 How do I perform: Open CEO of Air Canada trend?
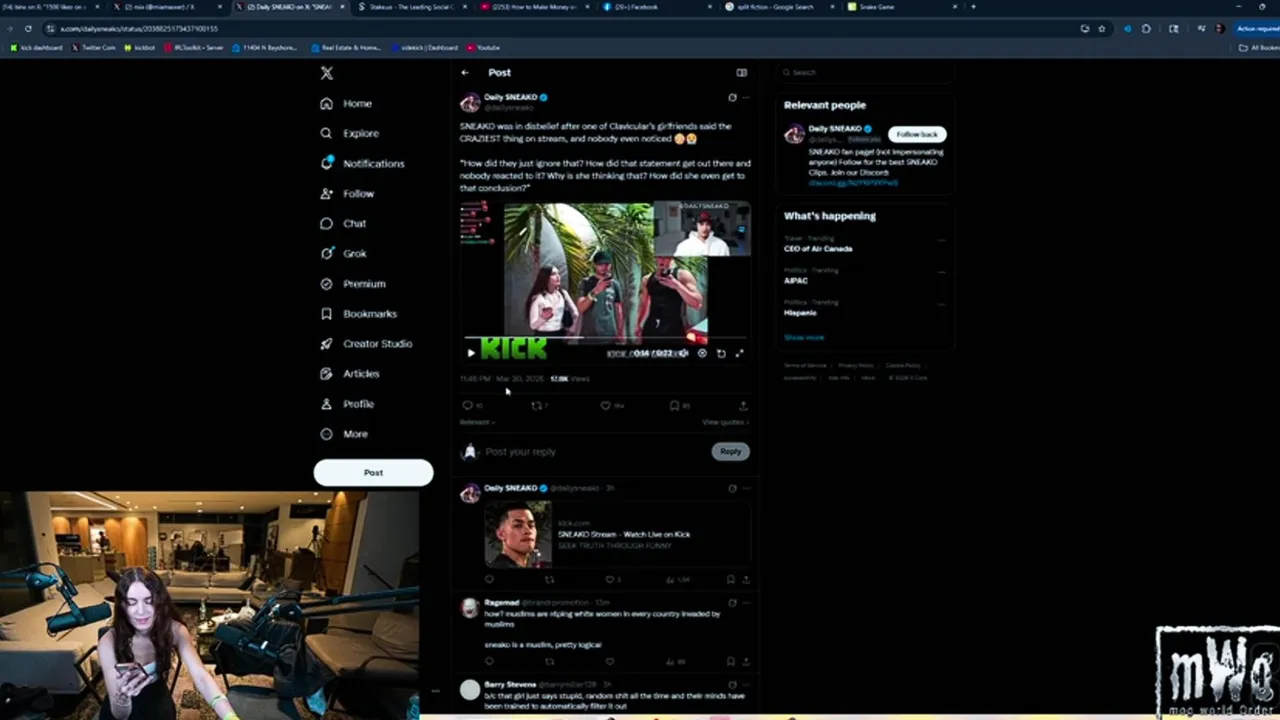818,248
